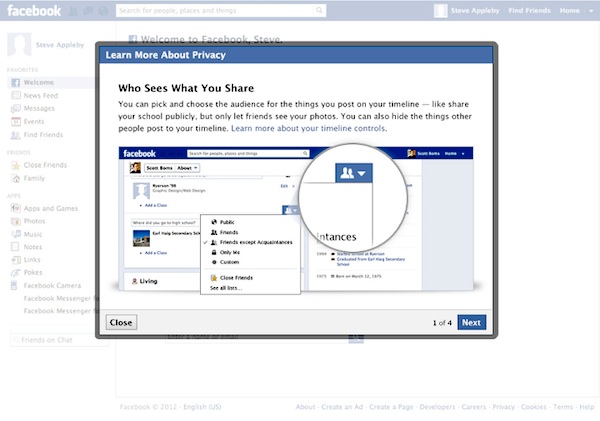Open Music in the sidebar
This screenshot has height=421, width=600.
[x=33, y=234]
